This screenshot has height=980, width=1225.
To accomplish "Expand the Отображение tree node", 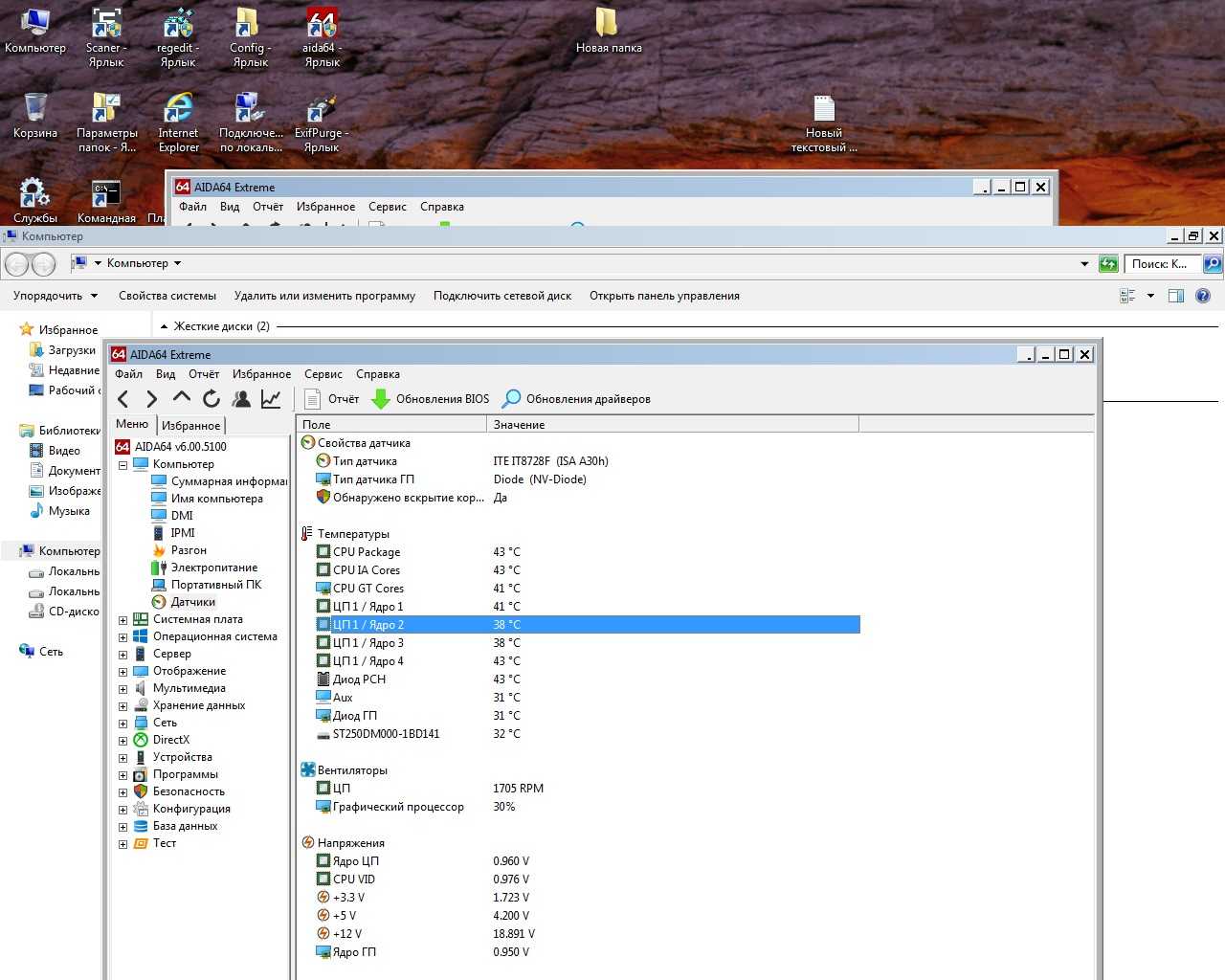I will (x=122, y=672).
